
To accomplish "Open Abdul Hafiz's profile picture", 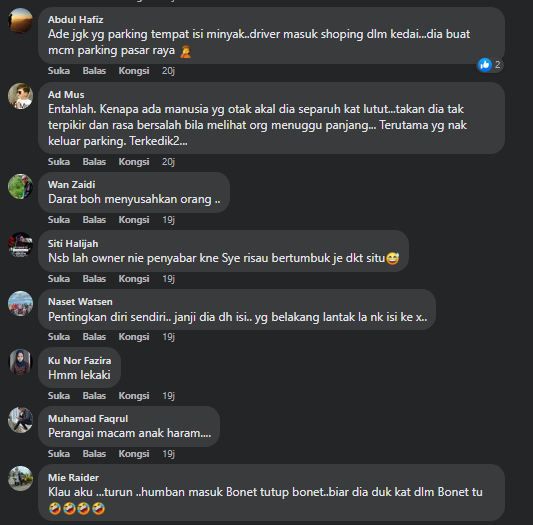I will pos(20,21).
